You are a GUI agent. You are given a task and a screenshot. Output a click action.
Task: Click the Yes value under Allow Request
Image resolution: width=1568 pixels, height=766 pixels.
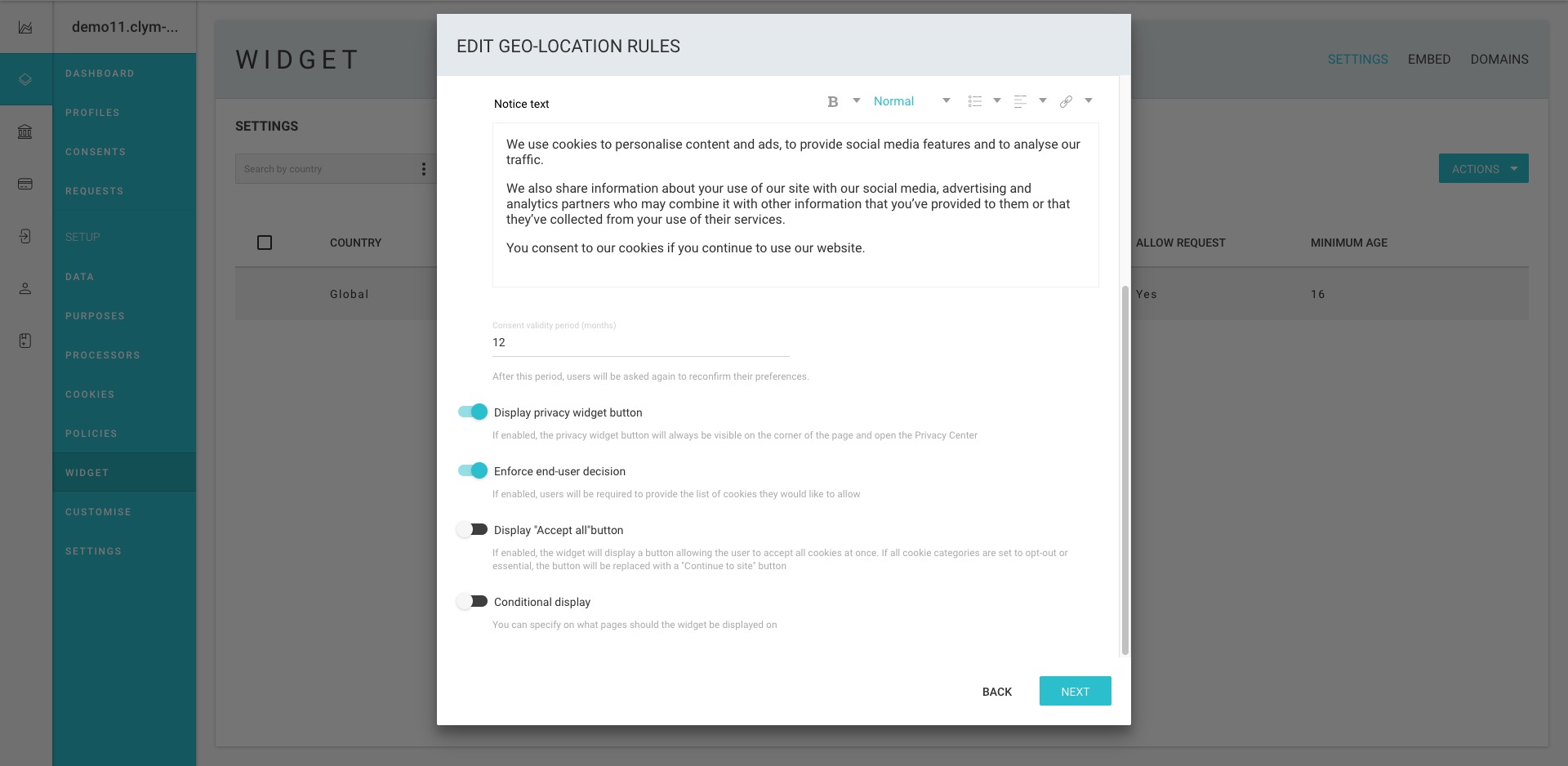[x=1146, y=294]
